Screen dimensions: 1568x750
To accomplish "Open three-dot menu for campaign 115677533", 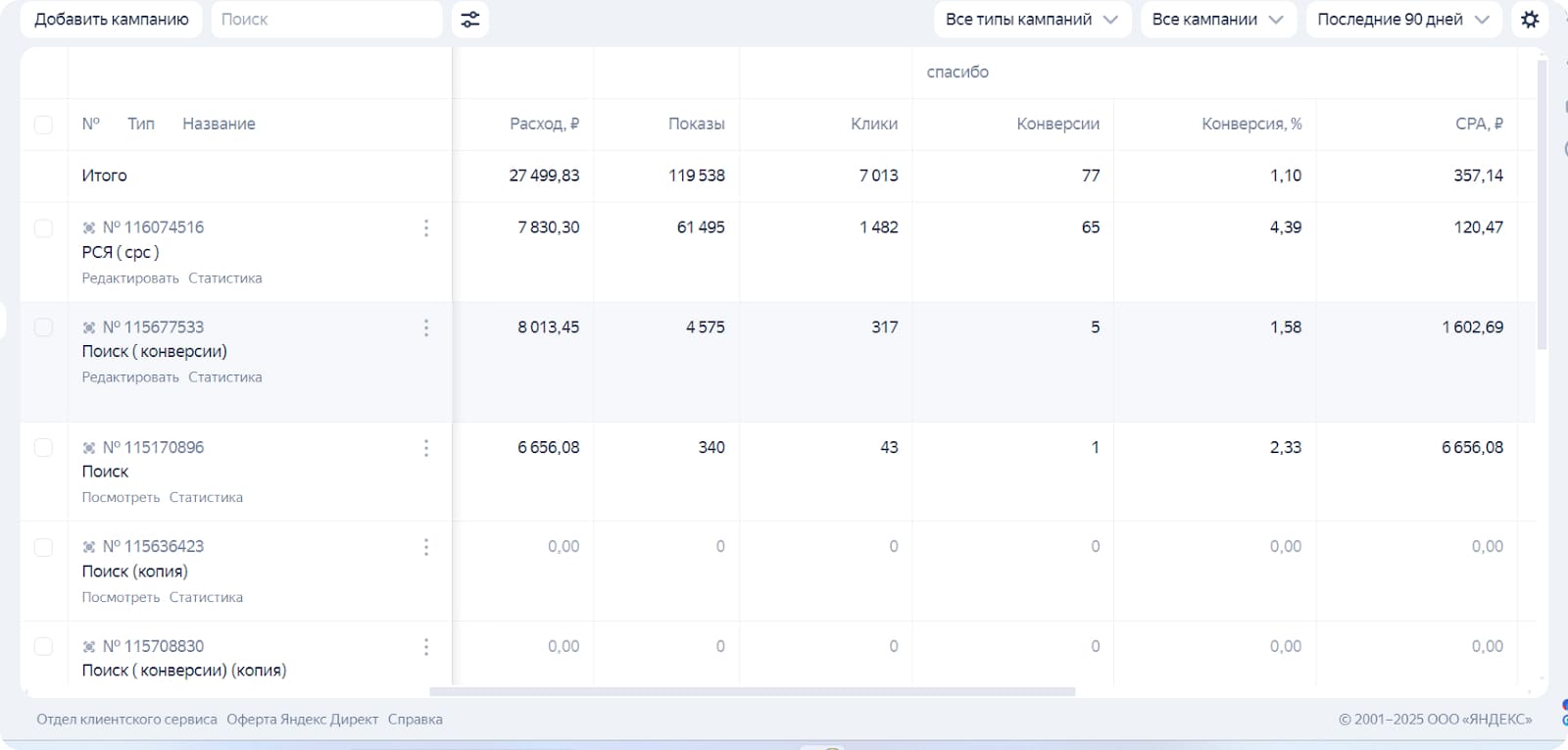I will click(425, 328).
